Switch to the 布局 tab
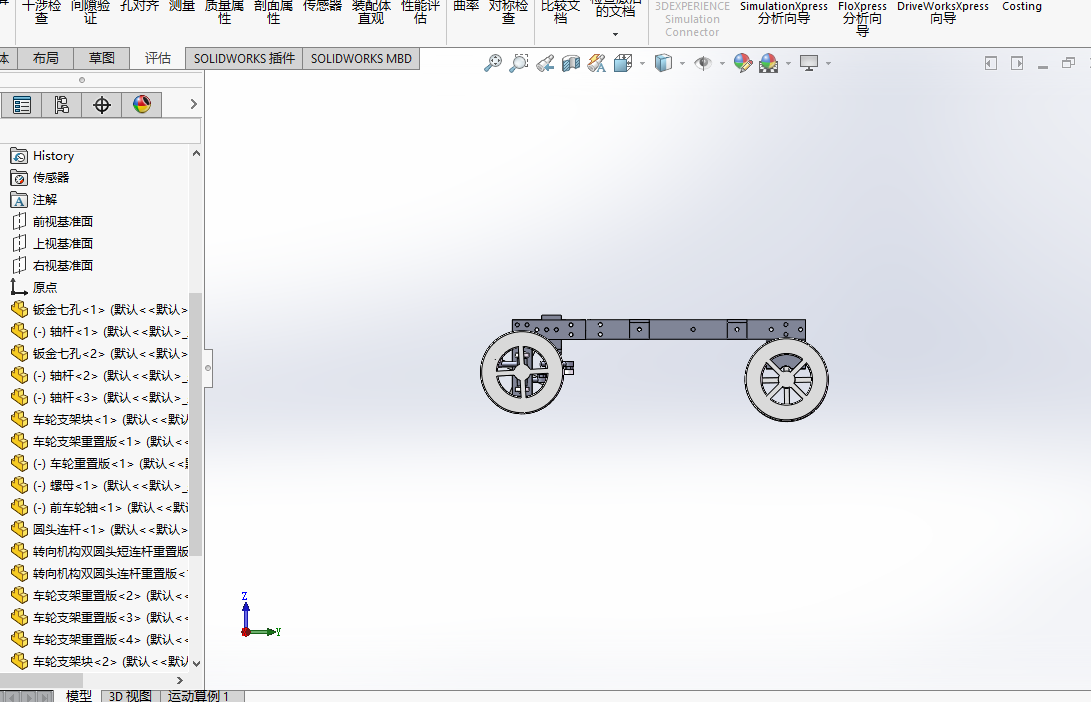Viewport: 1091px width, 702px height. [x=46, y=58]
